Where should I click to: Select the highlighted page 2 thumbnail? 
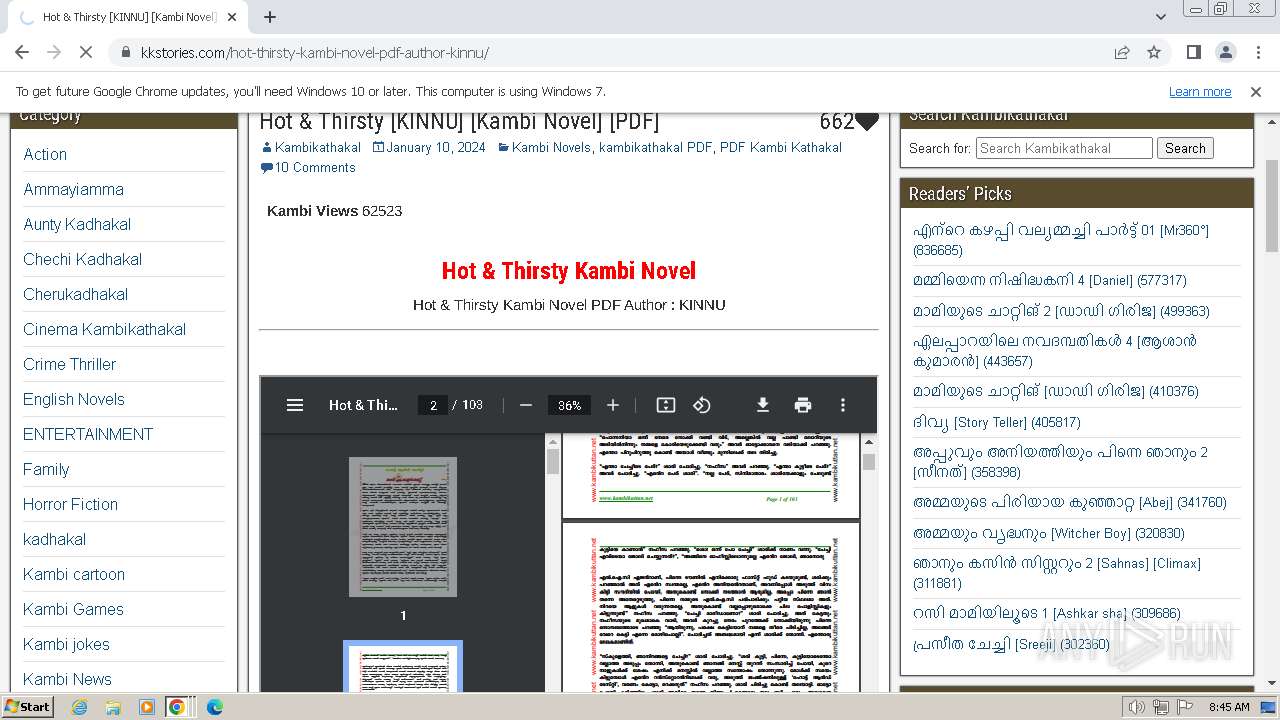(403, 667)
